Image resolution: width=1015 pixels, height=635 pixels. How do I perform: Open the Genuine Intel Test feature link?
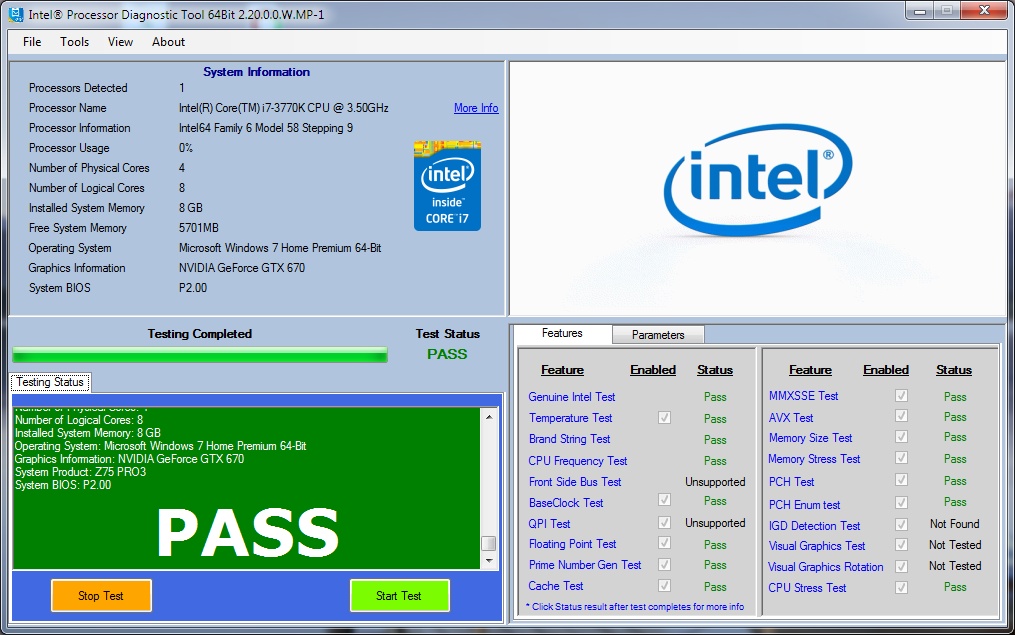tap(572, 397)
